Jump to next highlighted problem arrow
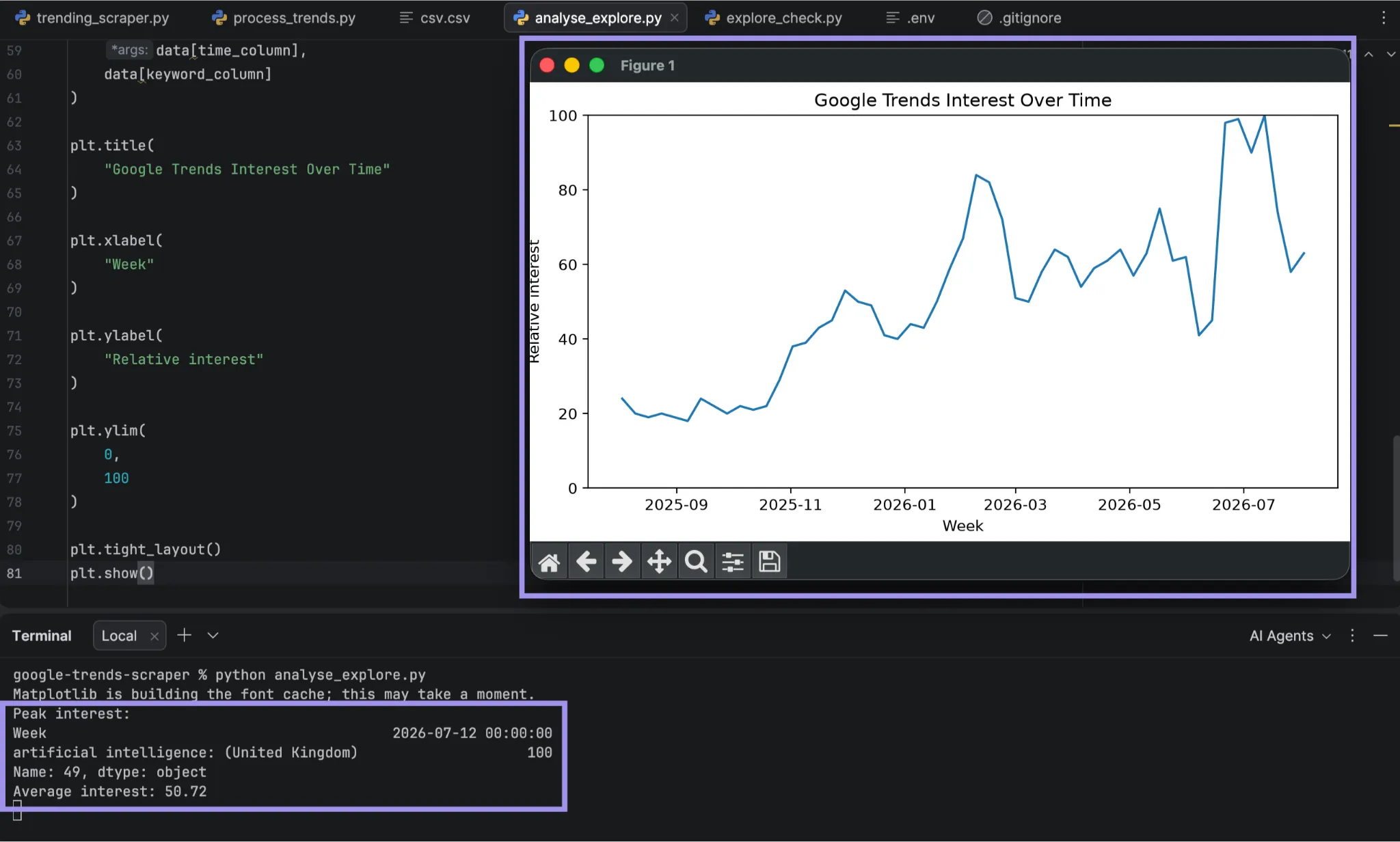1400x842 pixels. coord(1390,54)
